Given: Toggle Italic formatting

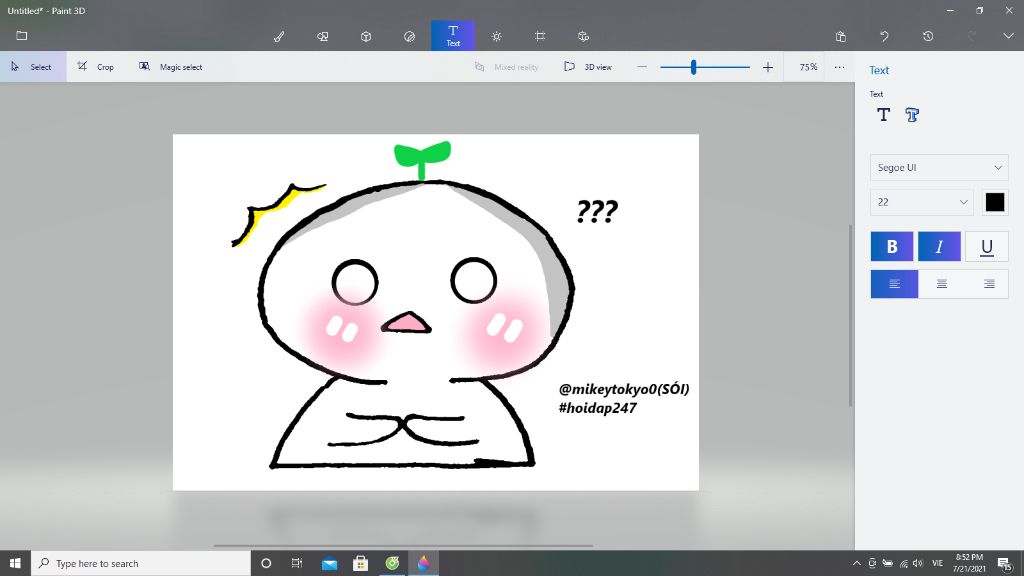Looking at the screenshot, I should (x=939, y=247).
